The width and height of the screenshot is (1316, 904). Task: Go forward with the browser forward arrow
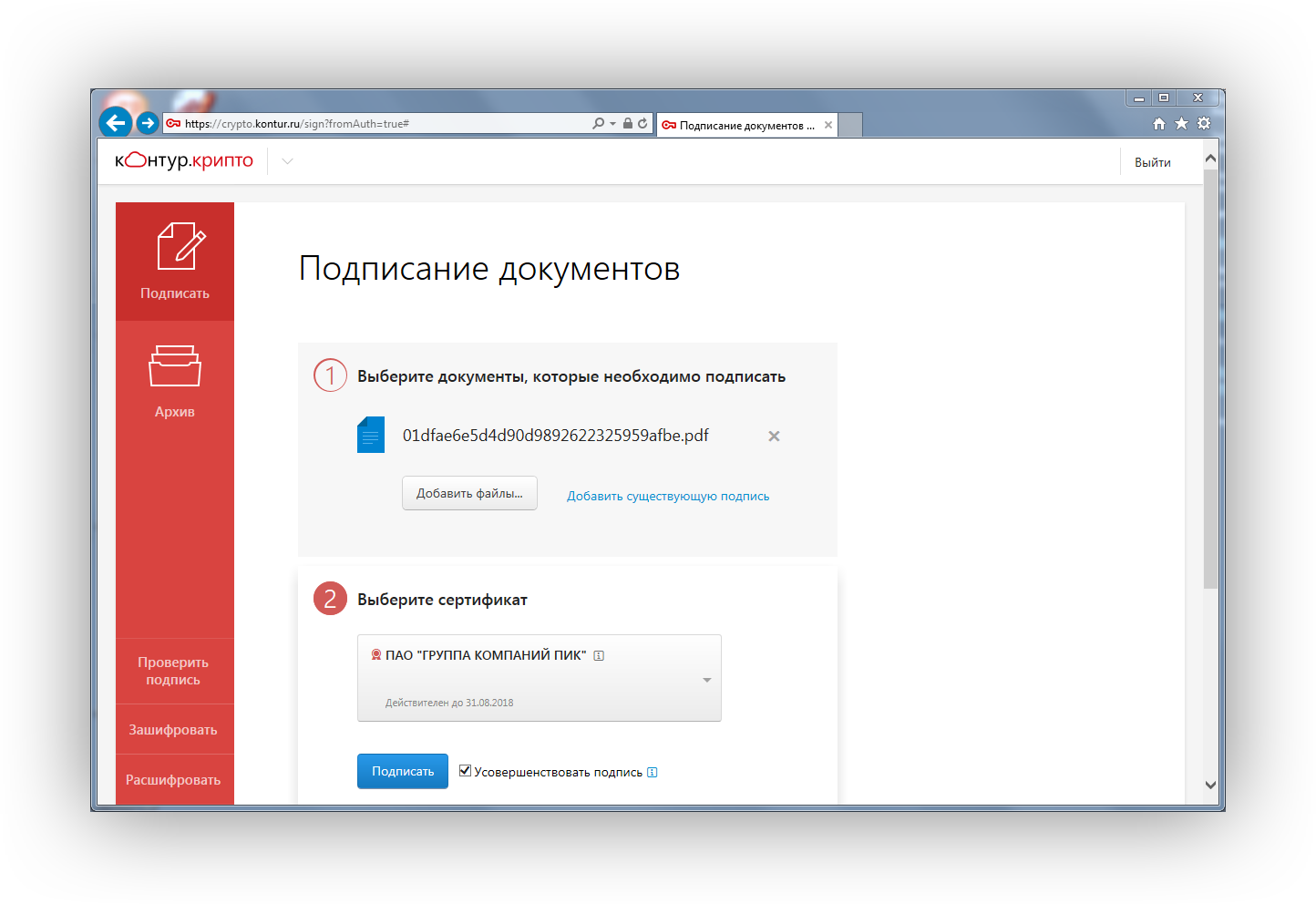click(148, 123)
